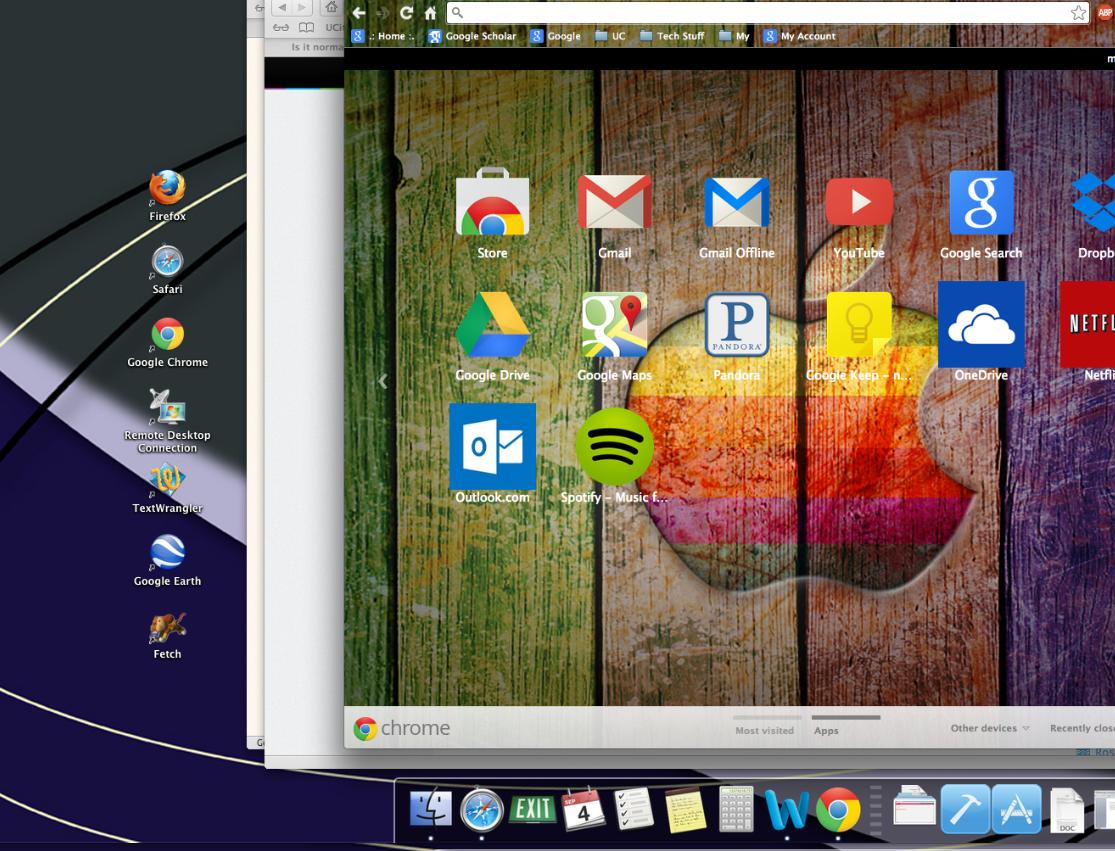The image size is (1115, 851).
Task: Expand the Tech Stuff bookmarks folder
Action: click(x=672, y=36)
